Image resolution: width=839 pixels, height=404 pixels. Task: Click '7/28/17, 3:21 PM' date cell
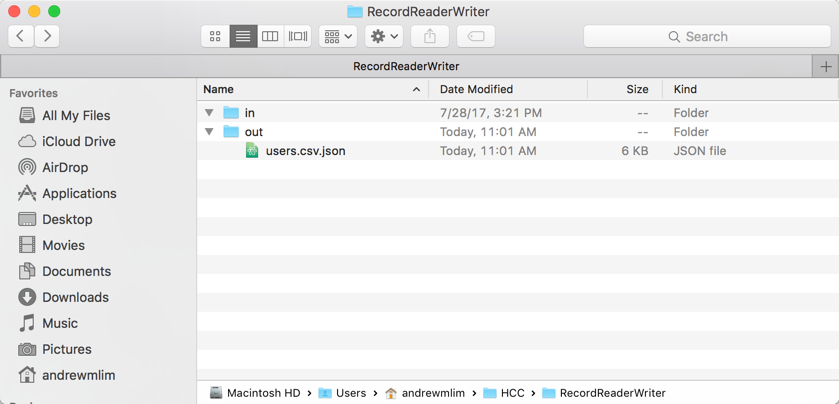click(x=491, y=113)
